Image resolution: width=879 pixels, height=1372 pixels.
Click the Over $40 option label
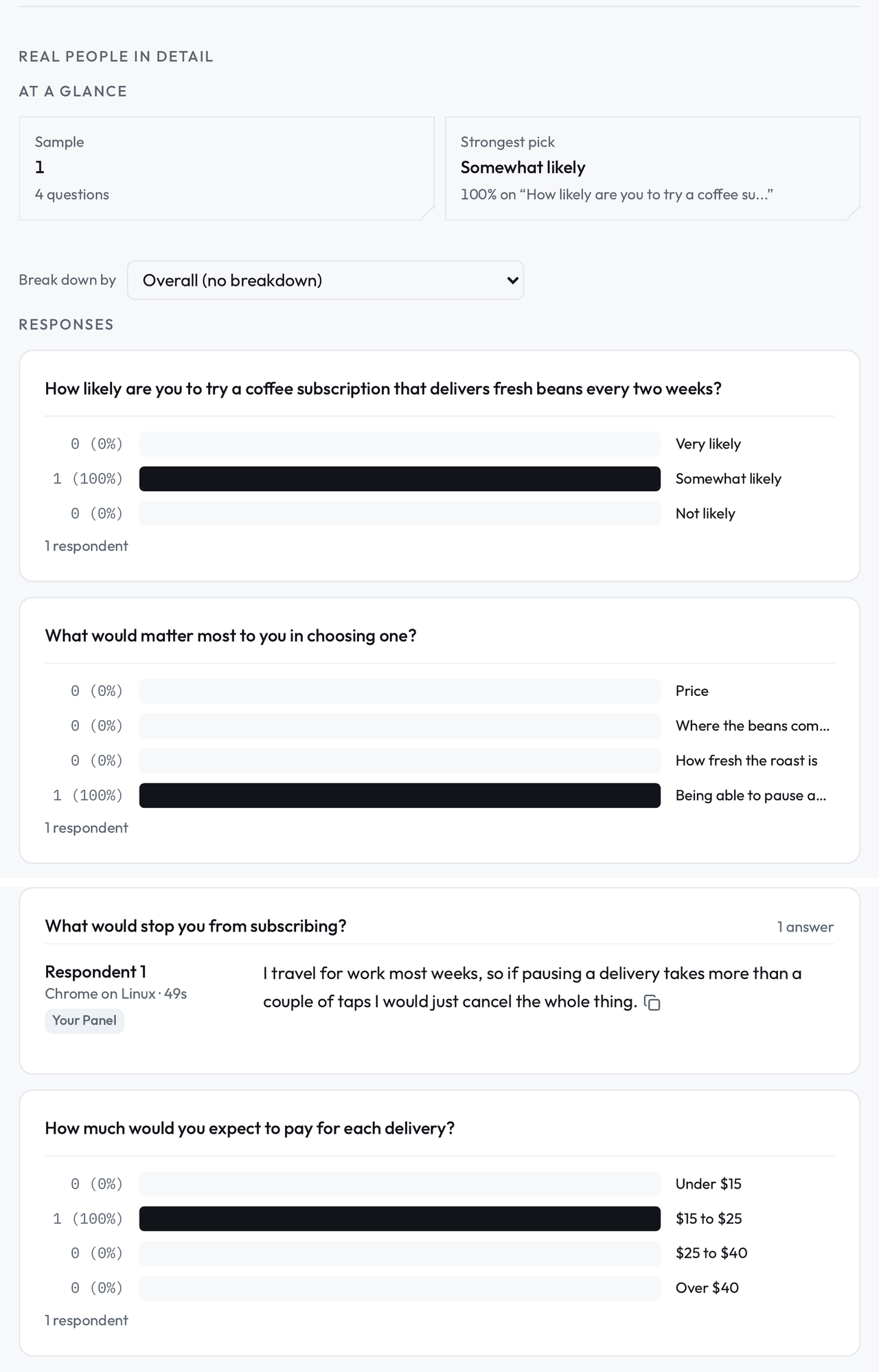(x=707, y=1288)
